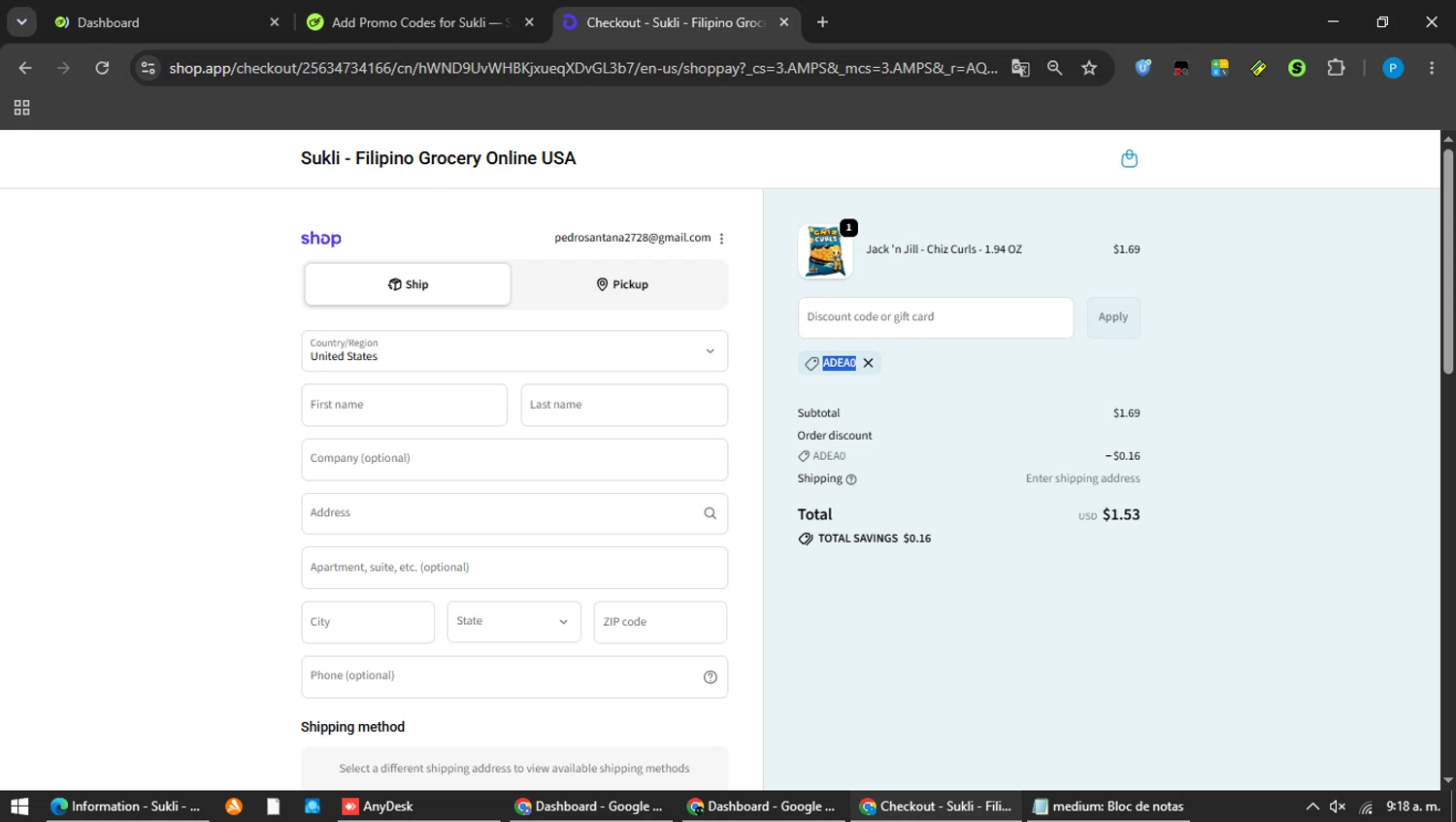Viewport: 1456px width, 822px height.
Task: Click the Company (optional) field
Action: [x=514, y=459]
